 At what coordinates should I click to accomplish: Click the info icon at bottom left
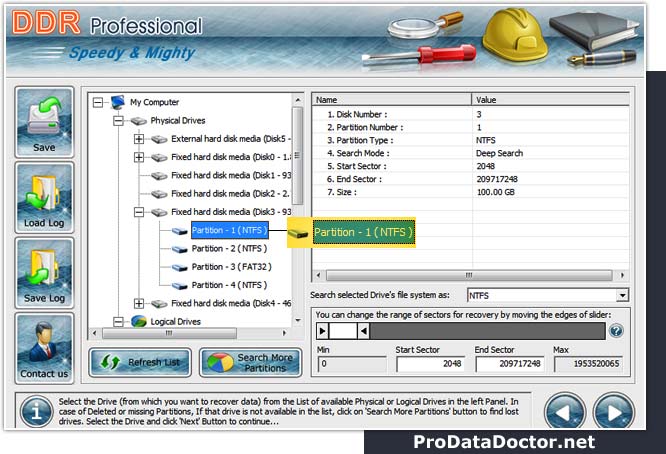(x=37, y=412)
